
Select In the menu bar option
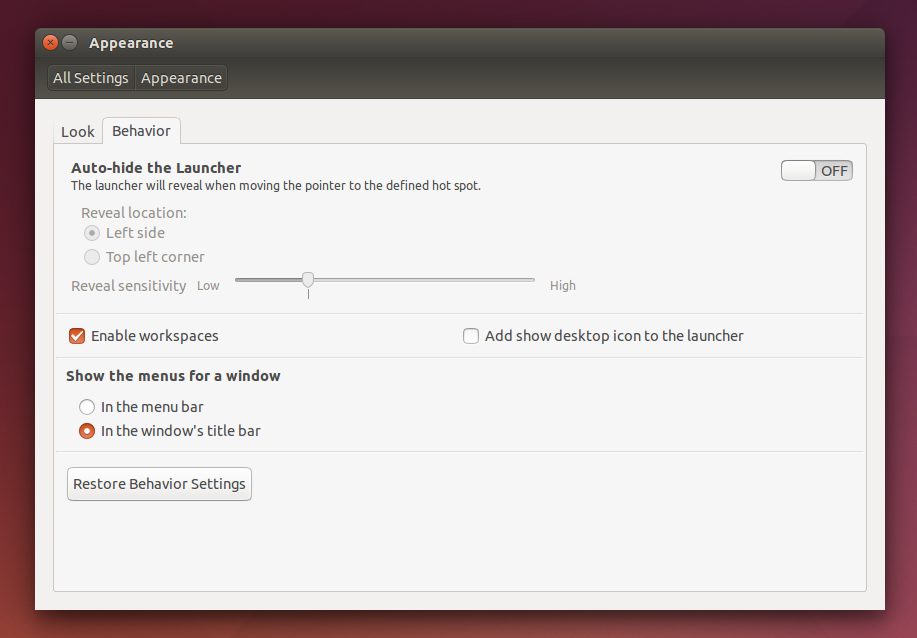(87, 407)
